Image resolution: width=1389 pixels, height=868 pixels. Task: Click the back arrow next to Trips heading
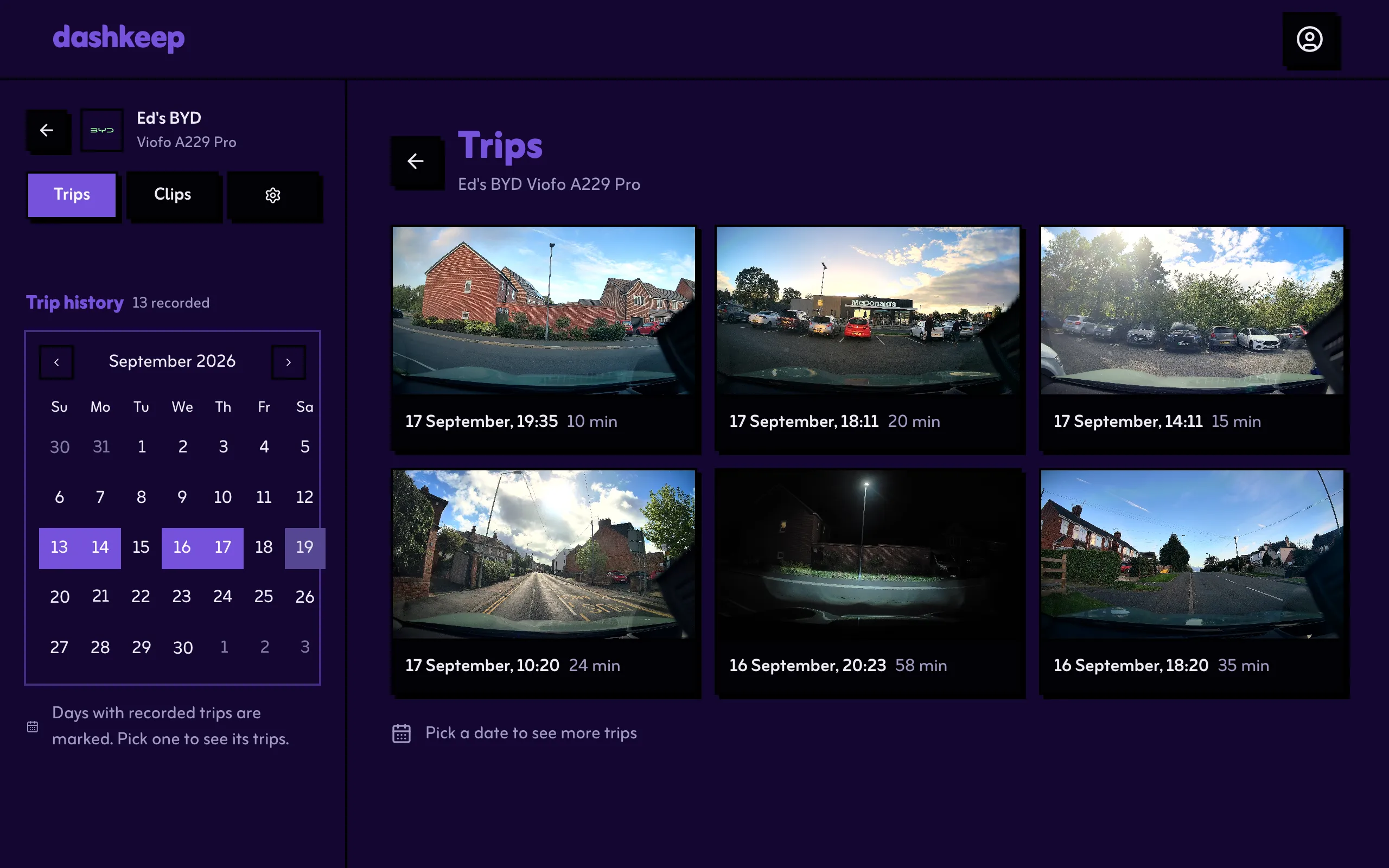(416, 161)
